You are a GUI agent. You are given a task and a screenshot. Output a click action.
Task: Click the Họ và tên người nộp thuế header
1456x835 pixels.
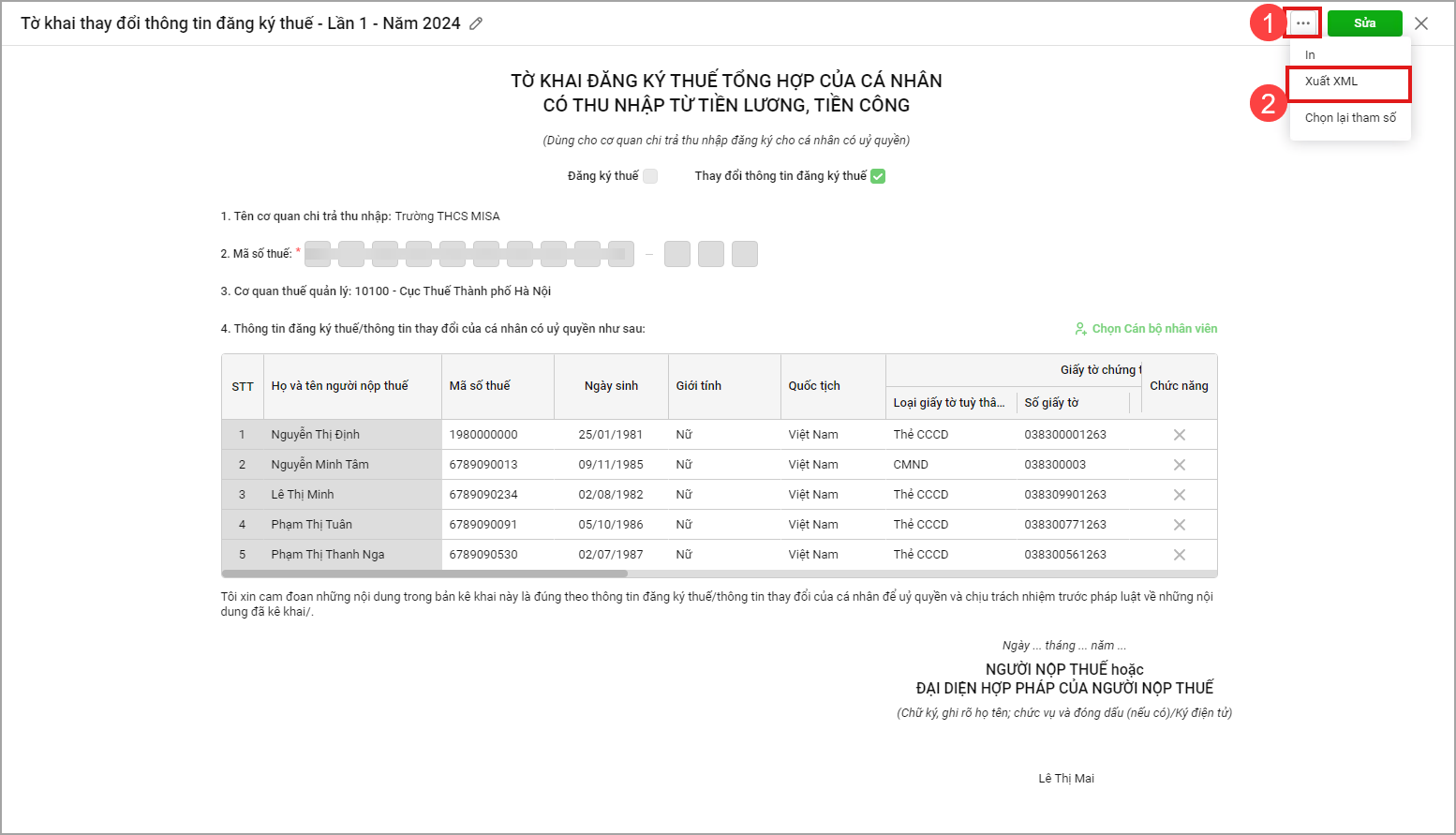(340, 386)
